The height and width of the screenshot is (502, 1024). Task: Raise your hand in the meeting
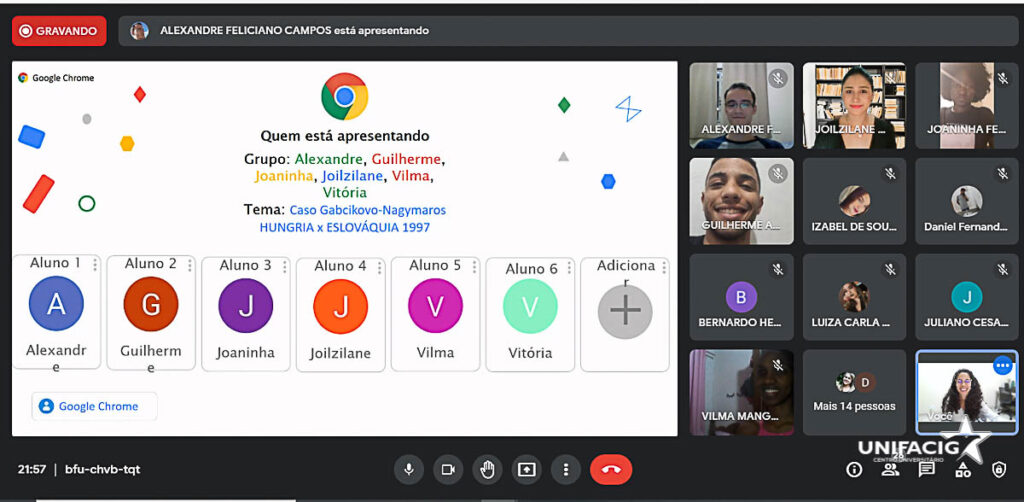click(487, 469)
